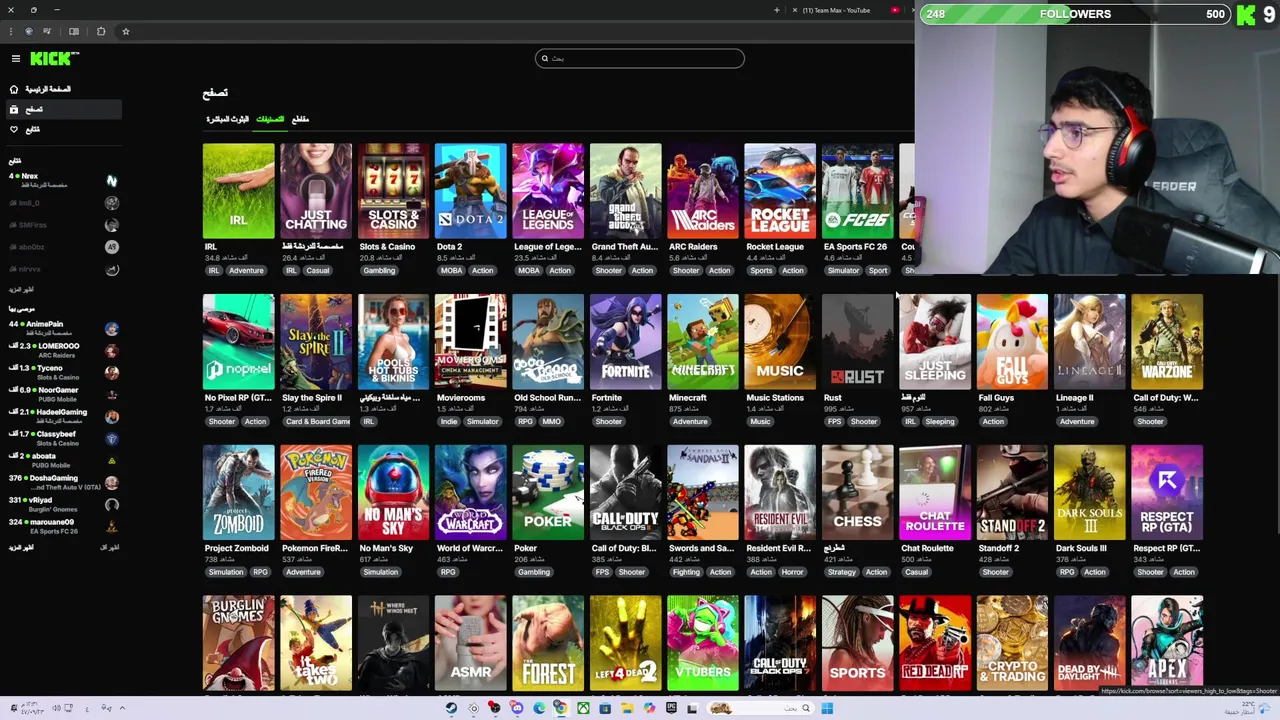Open the IRL category thumbnail
The image size is (1280, 720).
238,191
